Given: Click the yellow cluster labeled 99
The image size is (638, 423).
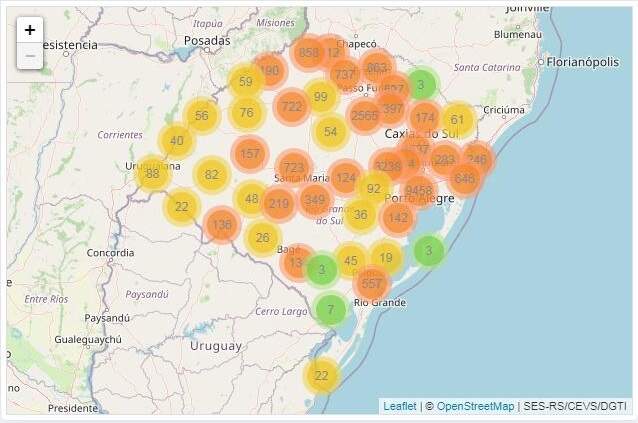Looking at the screenshot, I should pyautogui.click(x=320, y=97).
